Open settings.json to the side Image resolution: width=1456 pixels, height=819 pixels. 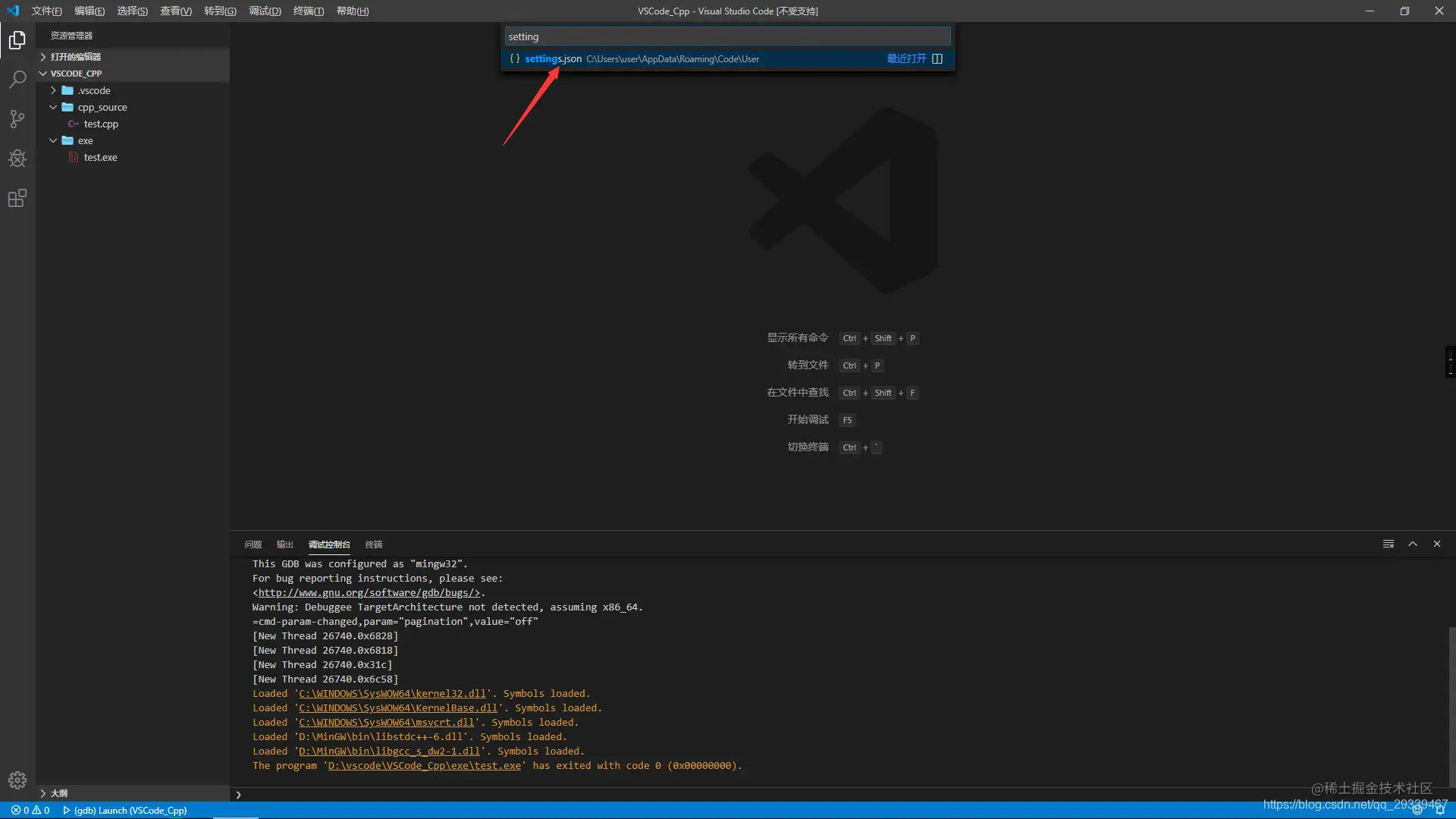(x=937, y=59)
